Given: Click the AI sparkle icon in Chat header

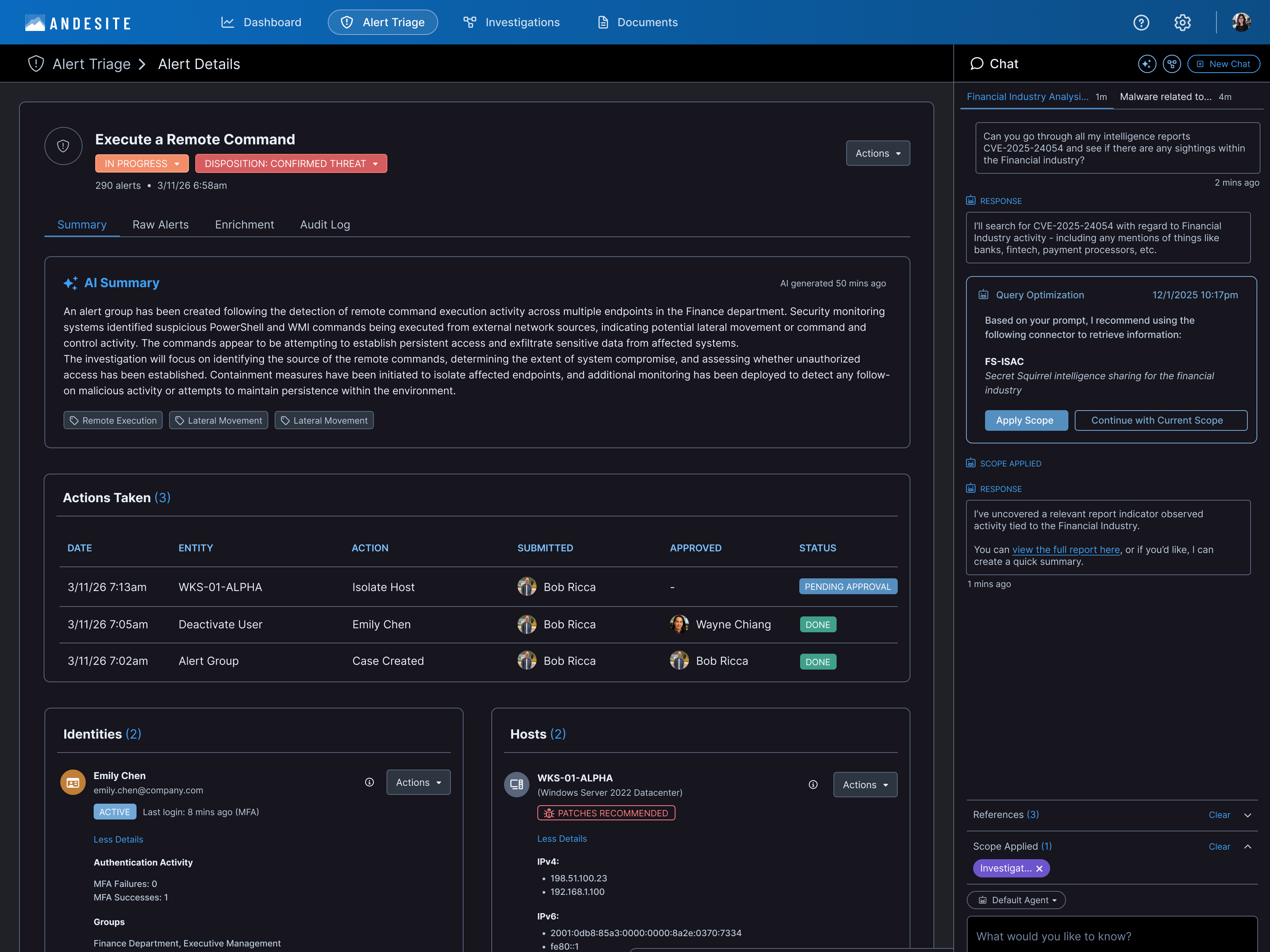Looking at the screenshot, I should (x=1147, y=64).
